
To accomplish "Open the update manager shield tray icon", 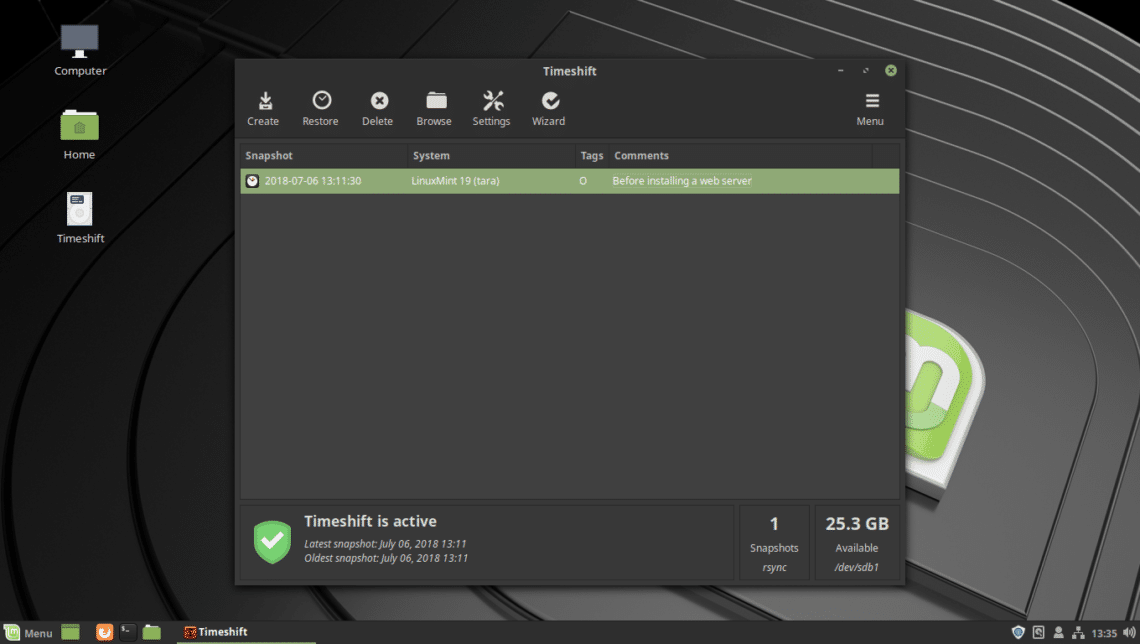I will (x=1019, y=632).
